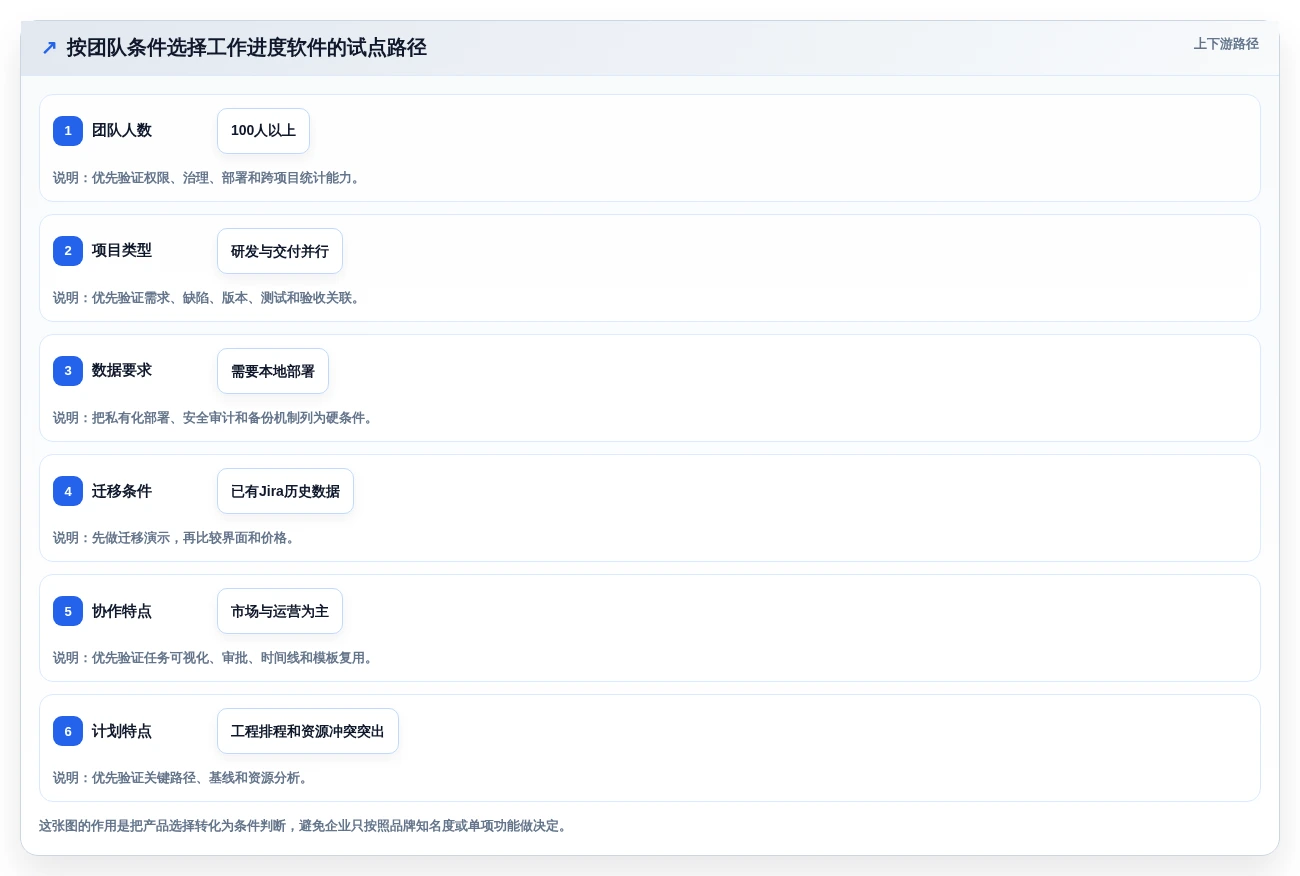Click the arrow icon beside the title
This screenshot has width=1300, height=876.
[x=49, y=48]
